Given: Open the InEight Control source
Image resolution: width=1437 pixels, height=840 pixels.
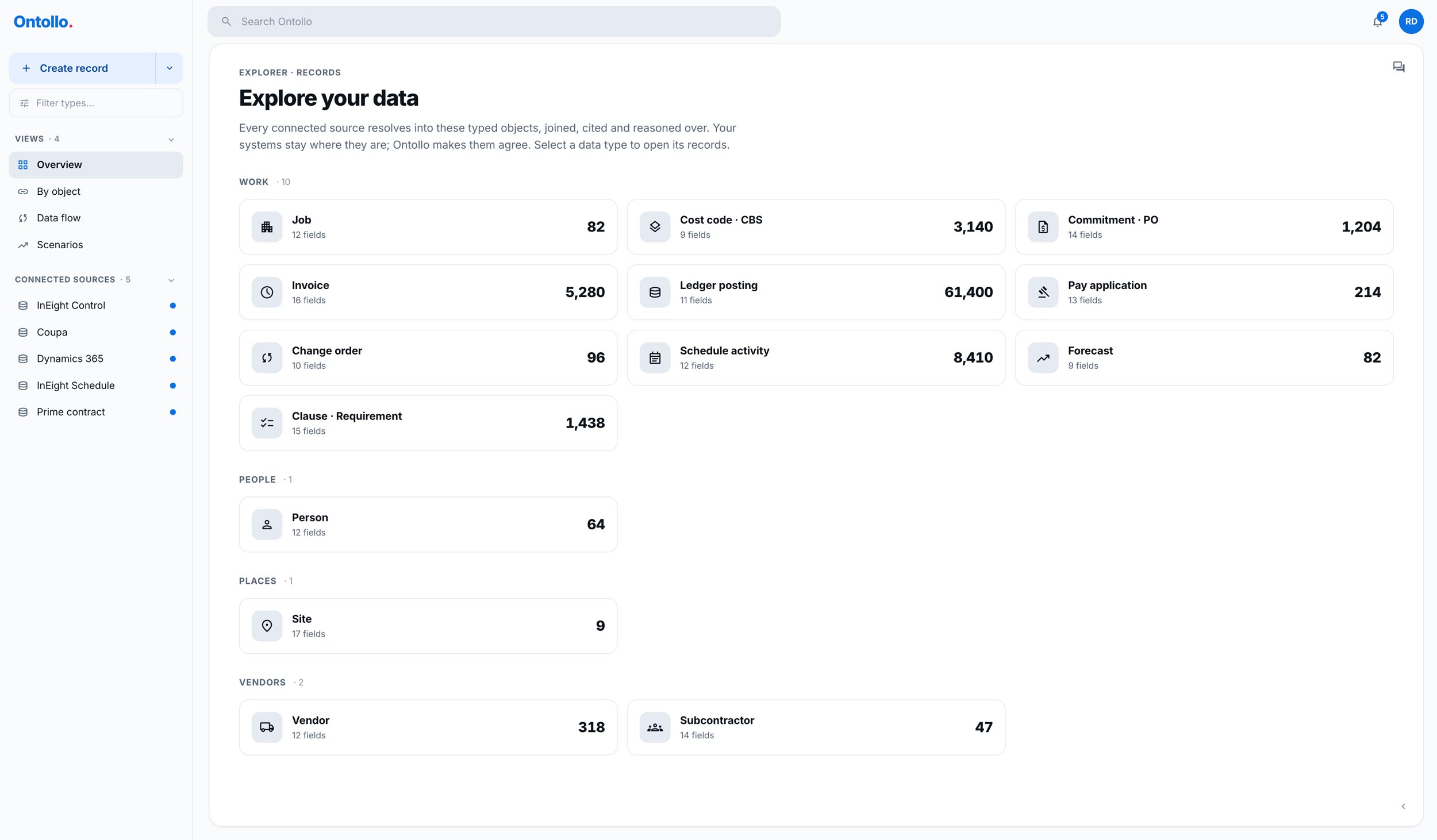Looking at the screenshot, I should point(96,306).
